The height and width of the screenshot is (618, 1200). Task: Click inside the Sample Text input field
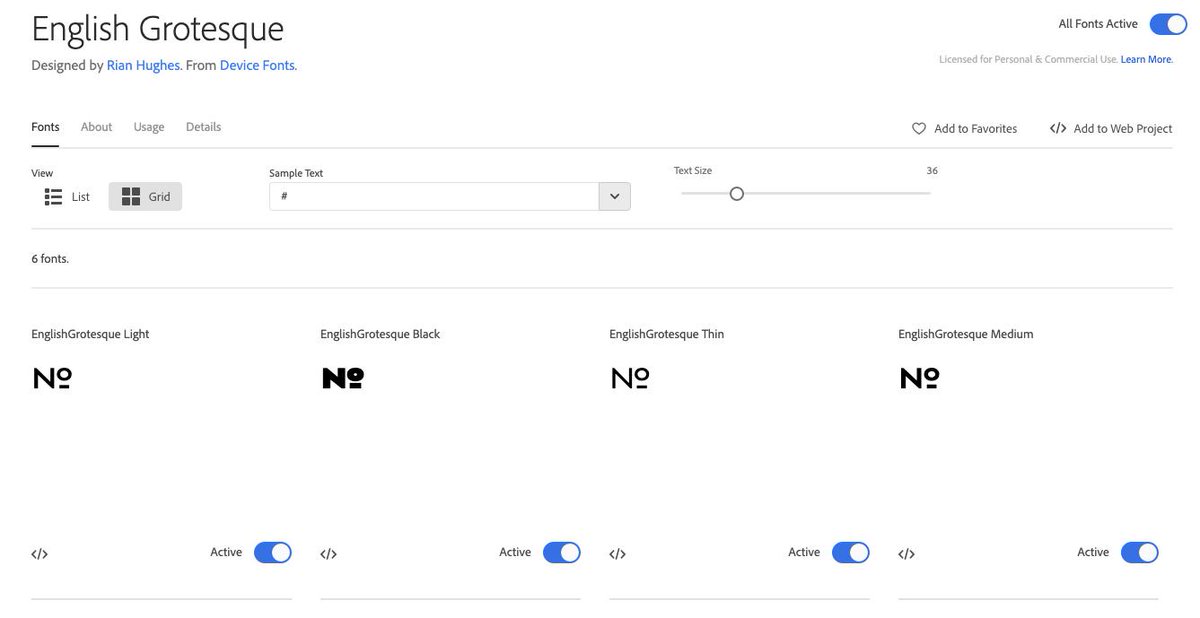[430, 196]
